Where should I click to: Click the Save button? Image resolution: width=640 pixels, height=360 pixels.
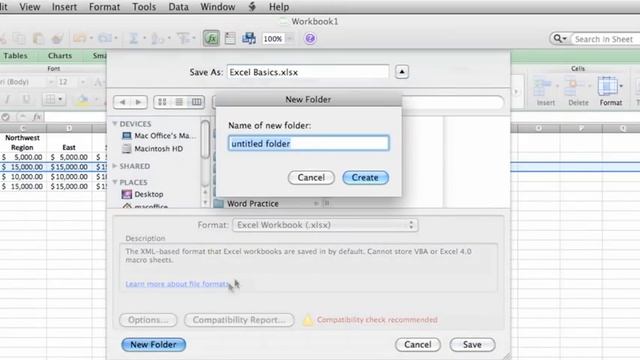click(472, 344)
